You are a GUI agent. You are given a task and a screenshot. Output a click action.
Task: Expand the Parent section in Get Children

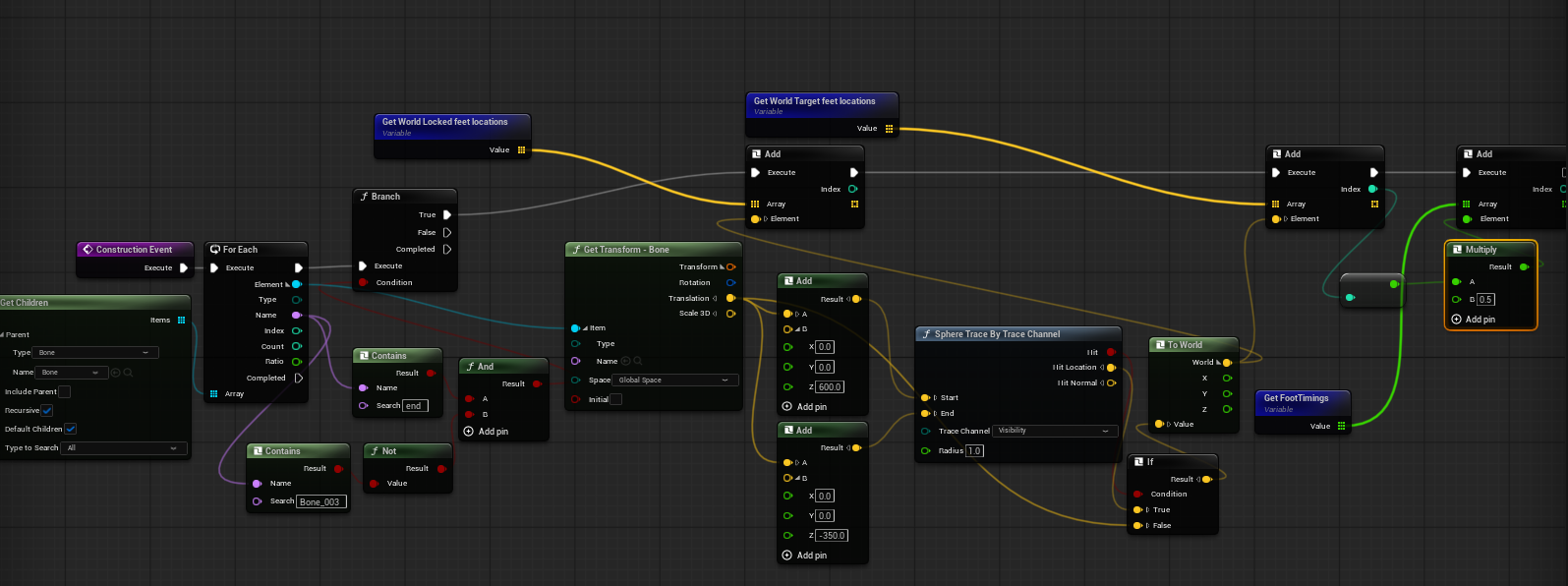(x=3, y=335)
